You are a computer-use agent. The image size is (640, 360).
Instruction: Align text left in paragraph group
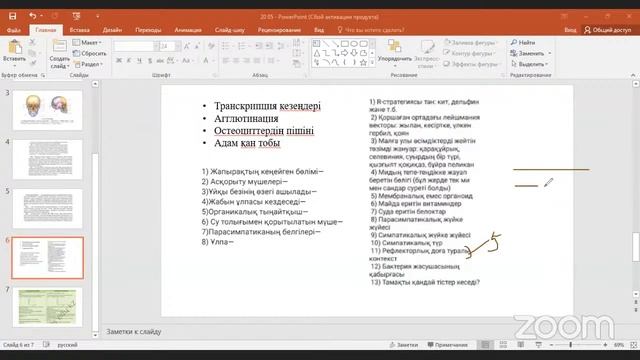tap(225, 61)
